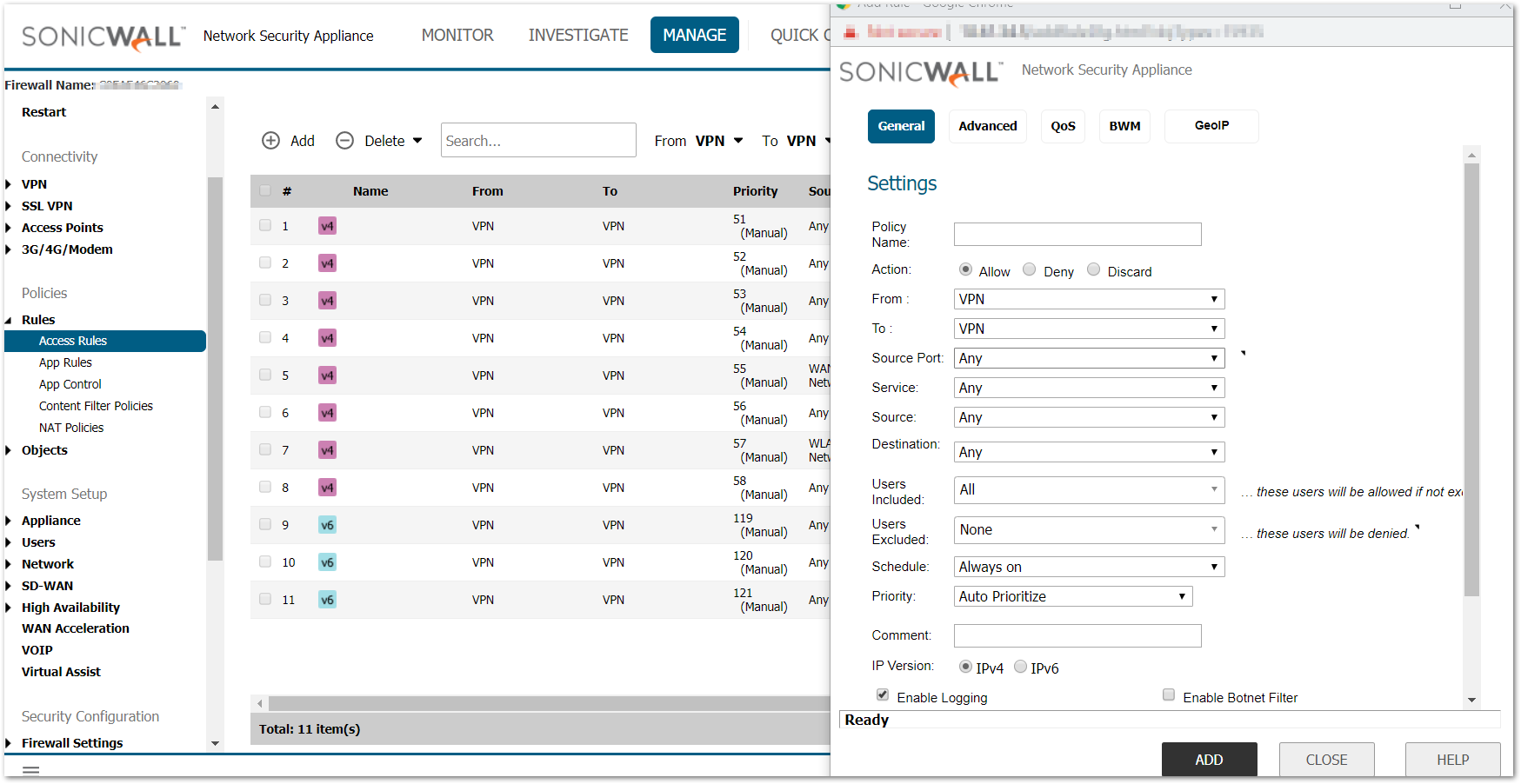1521x784 pixels.
Task: Click the CLOSE button in dialog
Action: tap(1327, 760)
